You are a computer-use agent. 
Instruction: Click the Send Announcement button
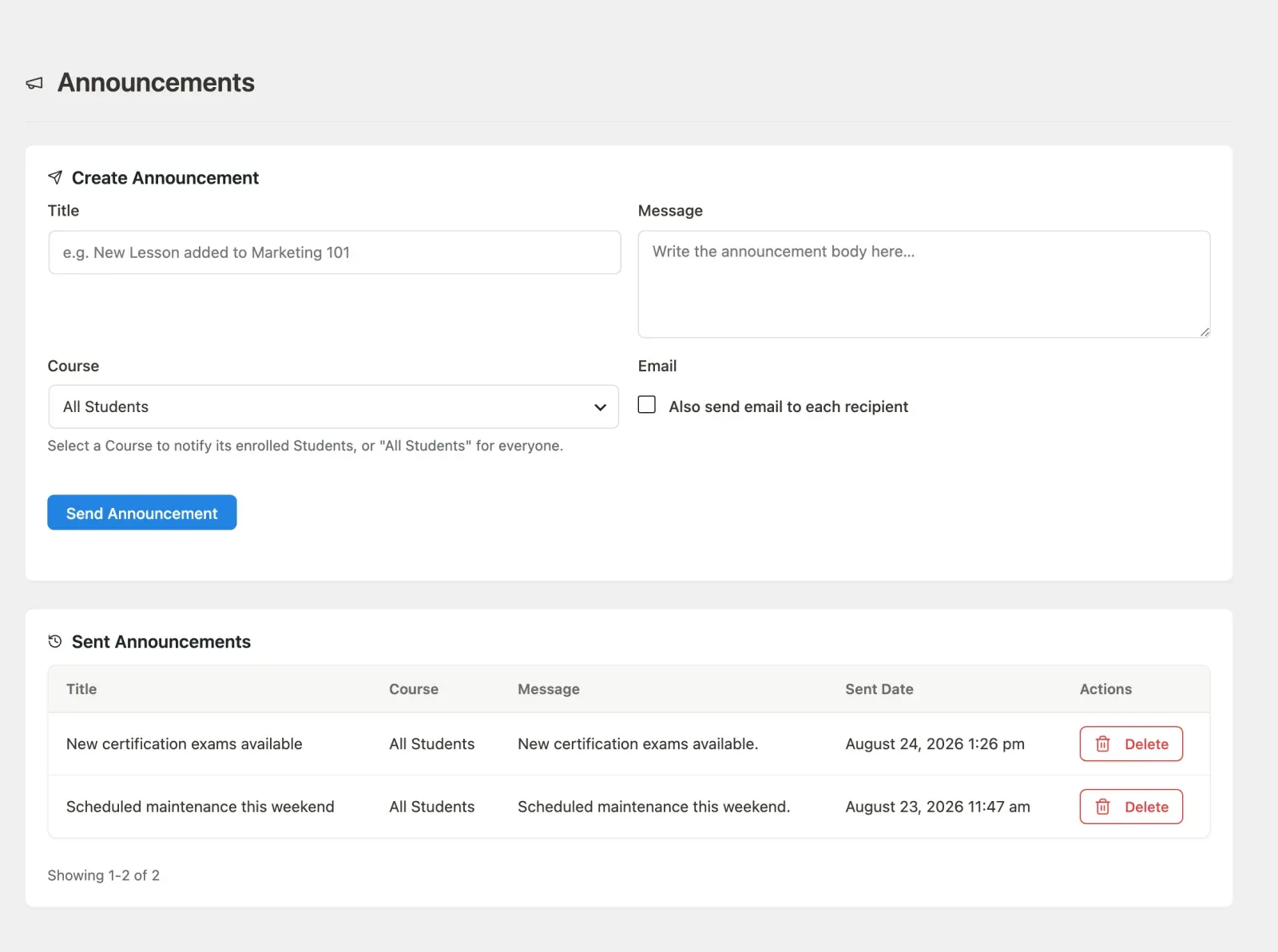point(142,513)
